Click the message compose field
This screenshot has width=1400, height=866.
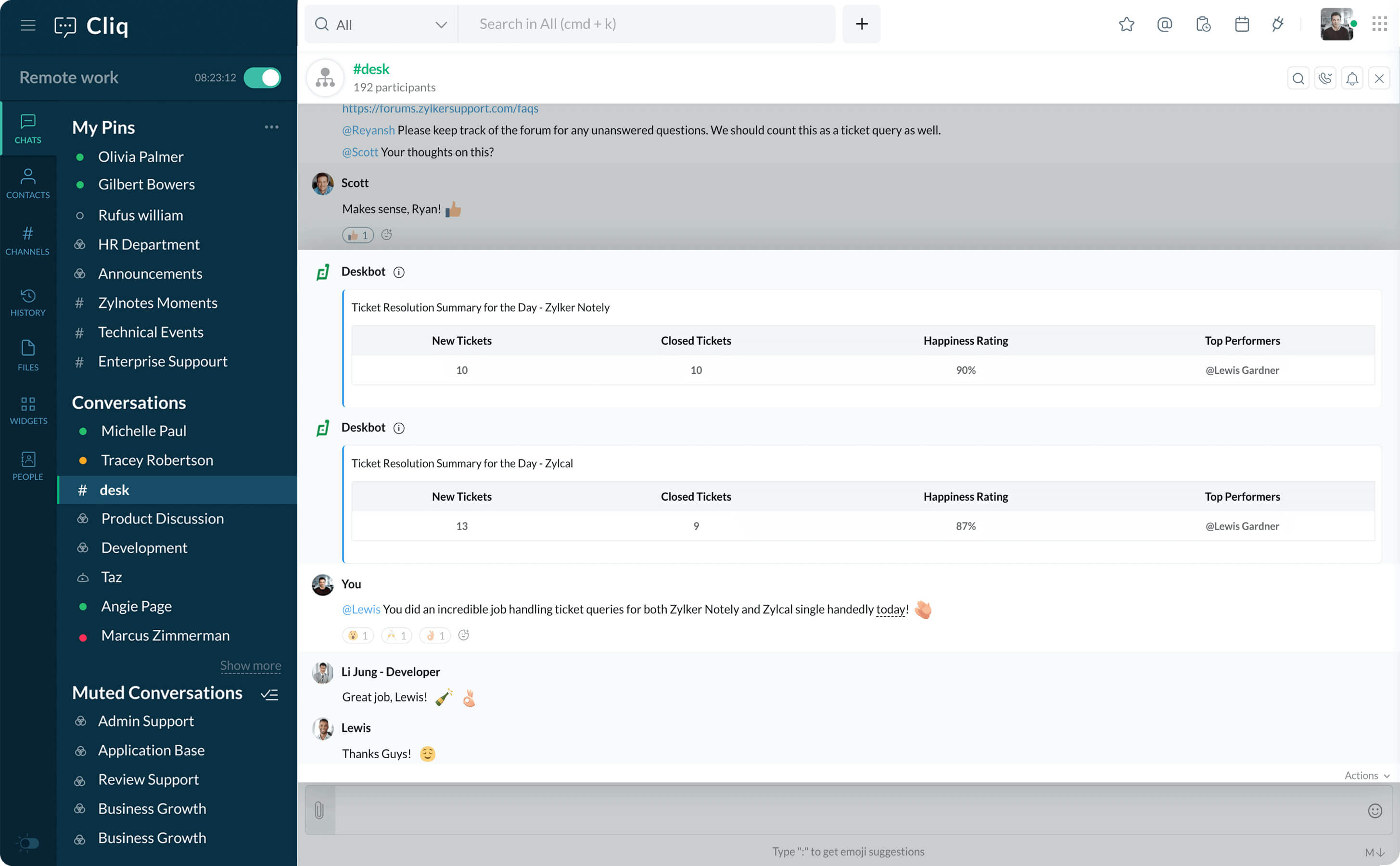click(x=850, y=810)
